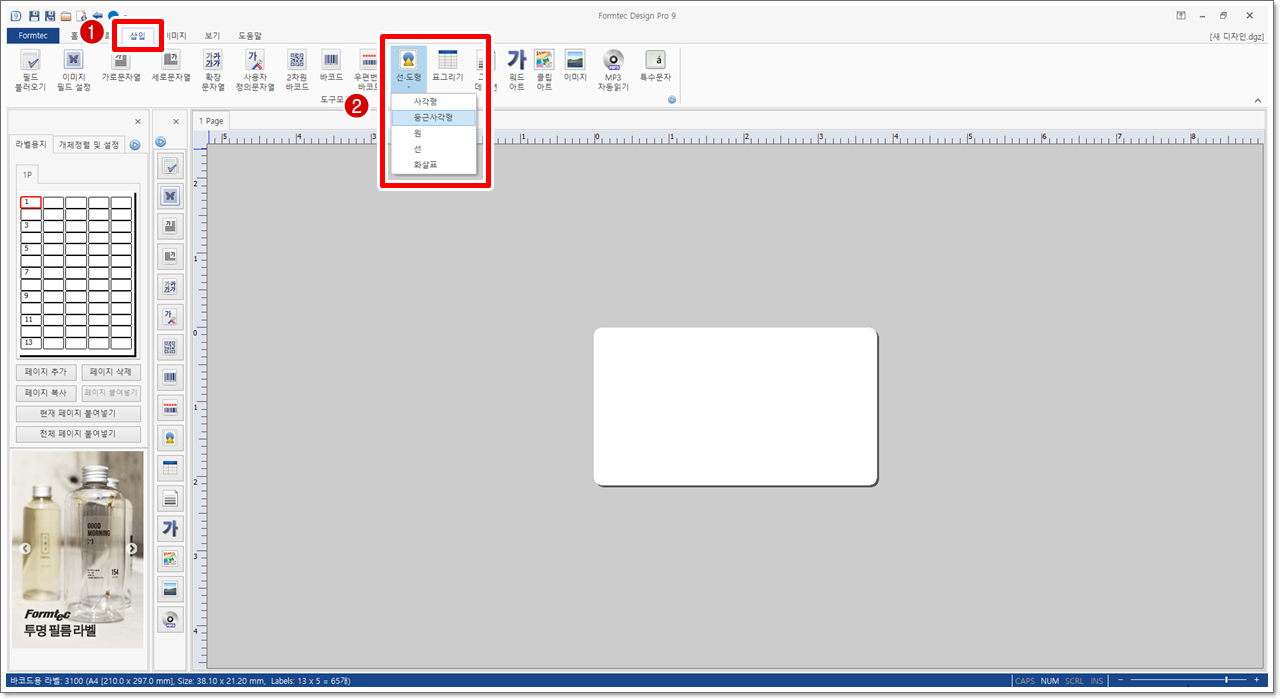Close the 라벨용지 side panel
The width and height of the screenshot is (1280, 699).
[x=138, y=122]
